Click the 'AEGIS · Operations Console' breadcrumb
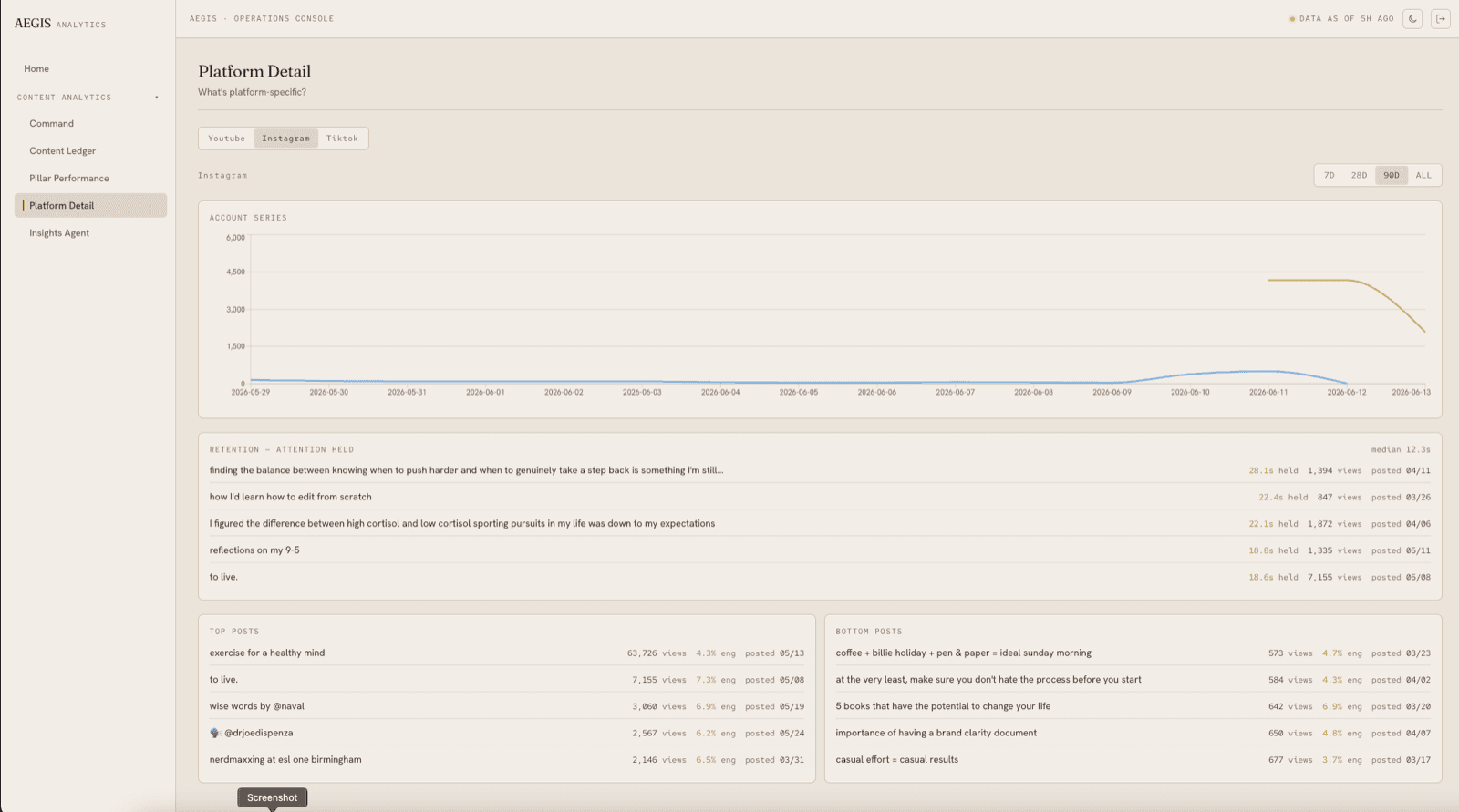Image resolution: width=1459 pixels, height=812 pixels. click(262, 18)
